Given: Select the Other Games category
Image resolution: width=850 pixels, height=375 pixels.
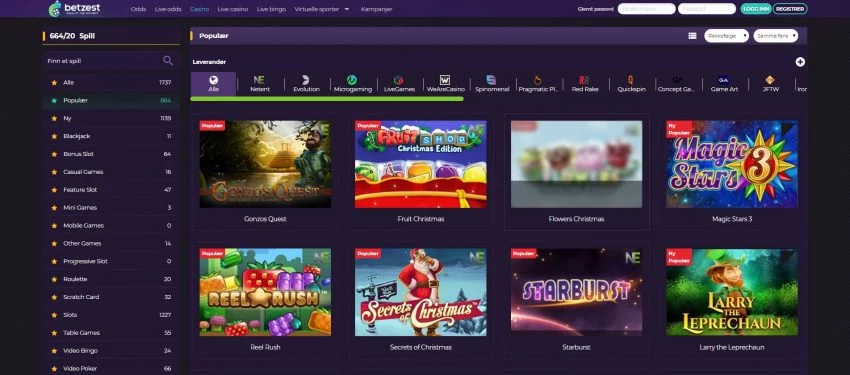Looking at the screenshot, I should click(111, 243).
